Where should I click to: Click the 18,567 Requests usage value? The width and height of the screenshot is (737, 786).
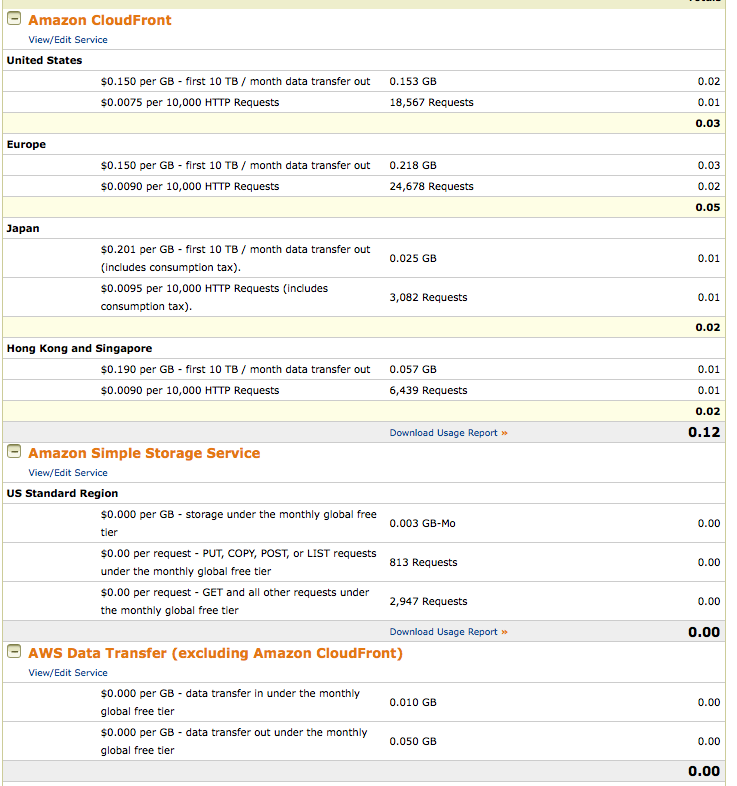coord(431,102)
